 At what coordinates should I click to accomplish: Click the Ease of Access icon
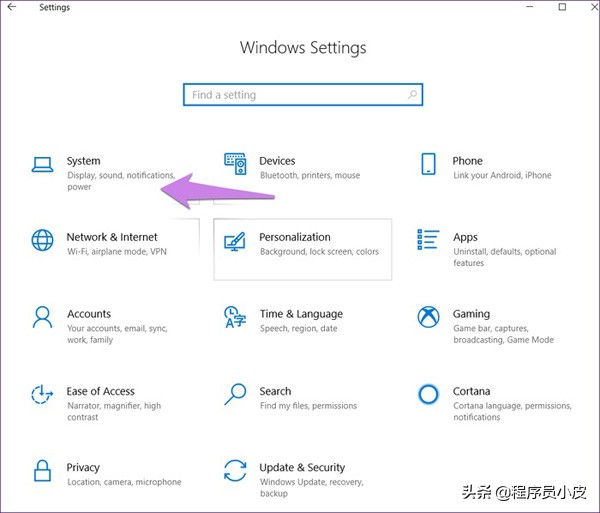[42, 394]
